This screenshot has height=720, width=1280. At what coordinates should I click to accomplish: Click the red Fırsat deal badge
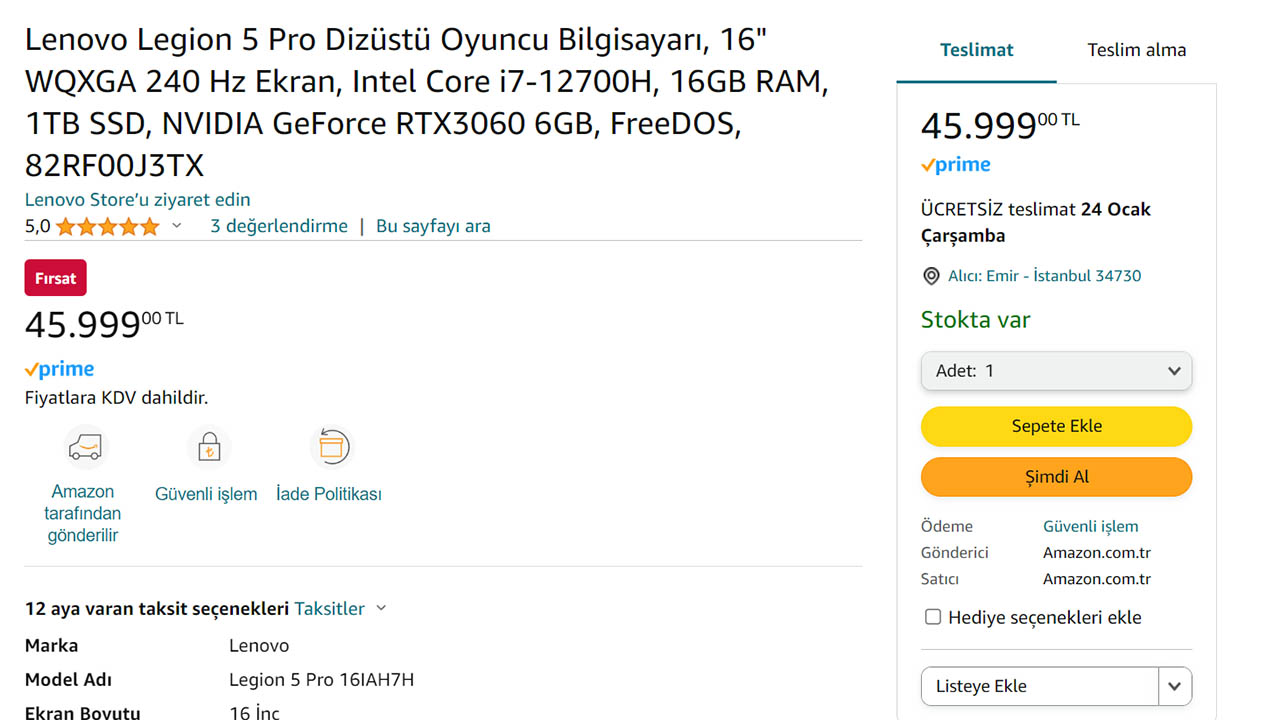(56, 278)
